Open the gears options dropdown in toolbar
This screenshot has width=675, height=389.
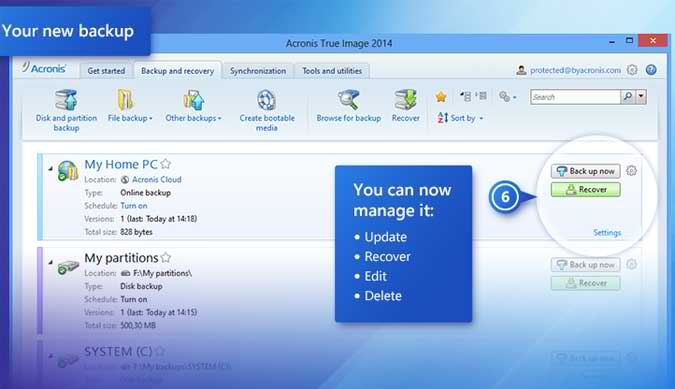point(507,97)
